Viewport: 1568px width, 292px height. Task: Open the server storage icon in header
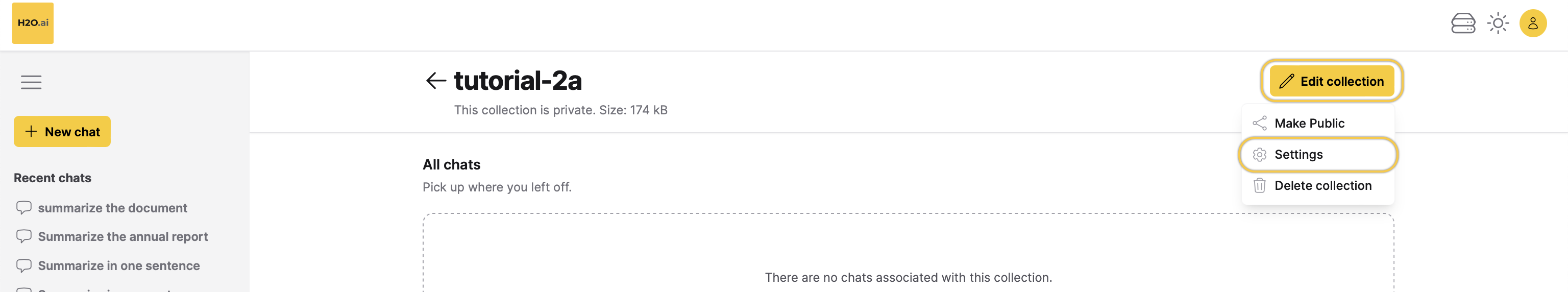click(1463, 23)
